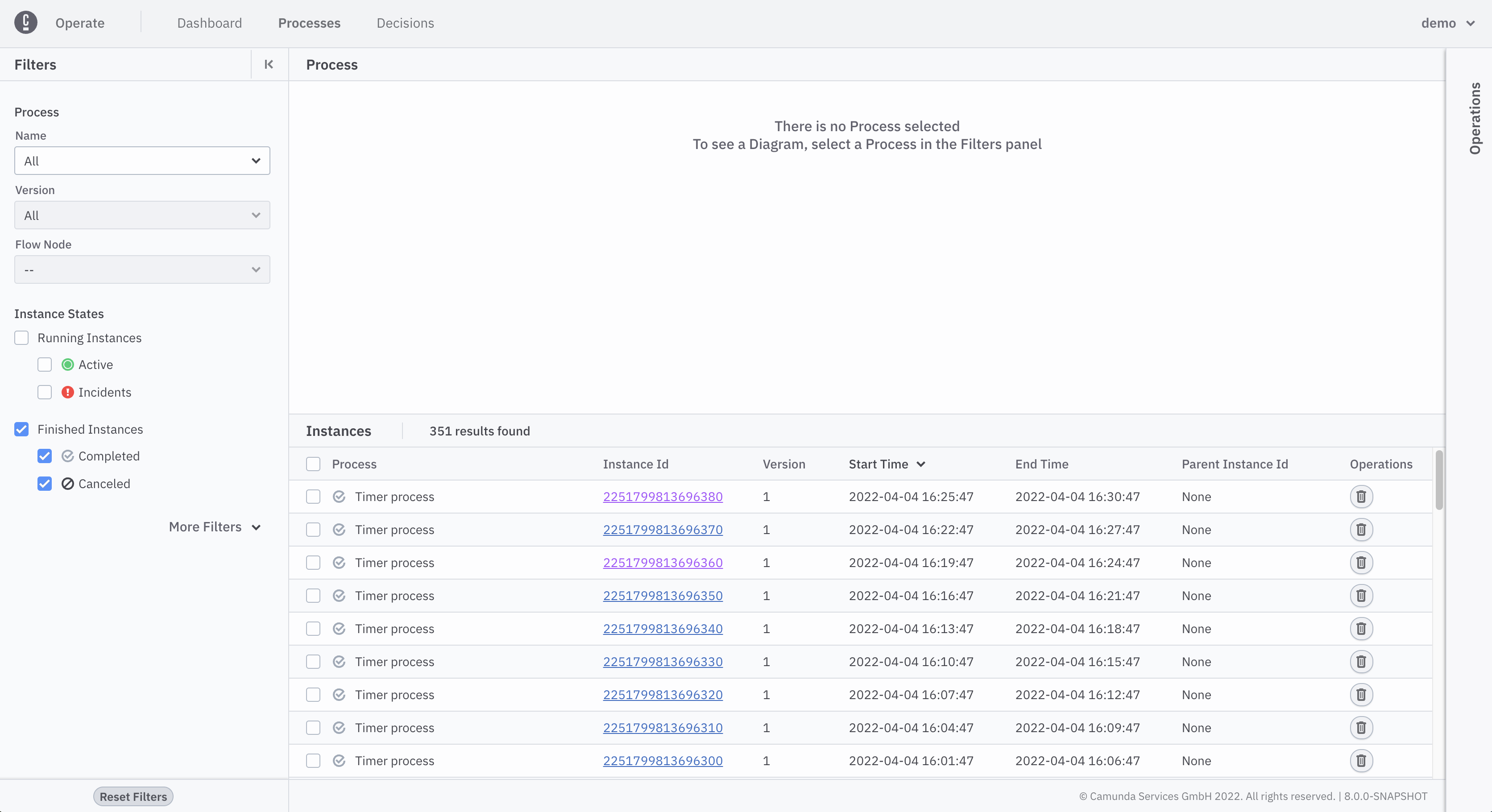The height and width of the screenshot is (812, 1492).
Task: Click the Camunda Operate logo
Action: (25, 23)
